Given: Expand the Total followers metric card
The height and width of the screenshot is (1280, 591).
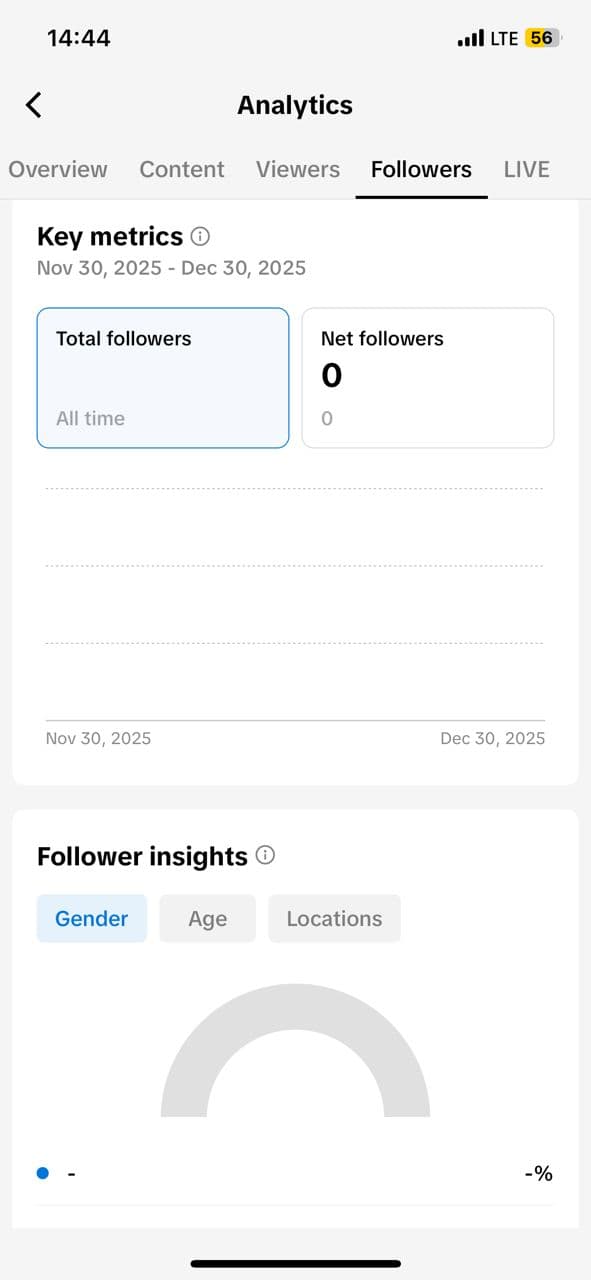Looking at the screenshot, I should (163, 377).
